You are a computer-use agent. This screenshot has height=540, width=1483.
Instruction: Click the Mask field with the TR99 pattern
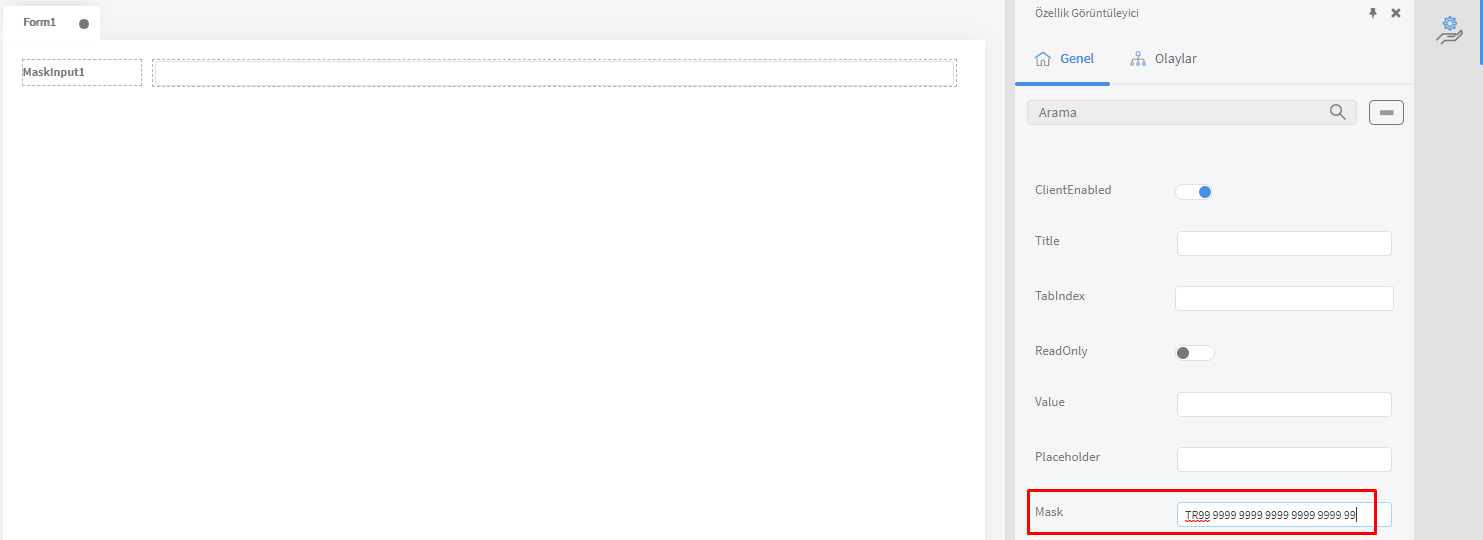[x=1284, y=515]
